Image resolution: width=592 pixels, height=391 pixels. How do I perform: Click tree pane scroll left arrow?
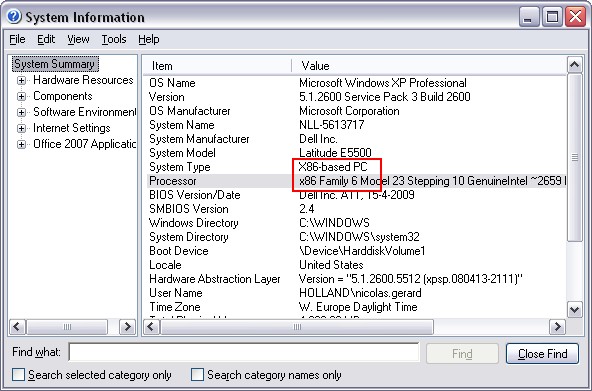(17, 327)
